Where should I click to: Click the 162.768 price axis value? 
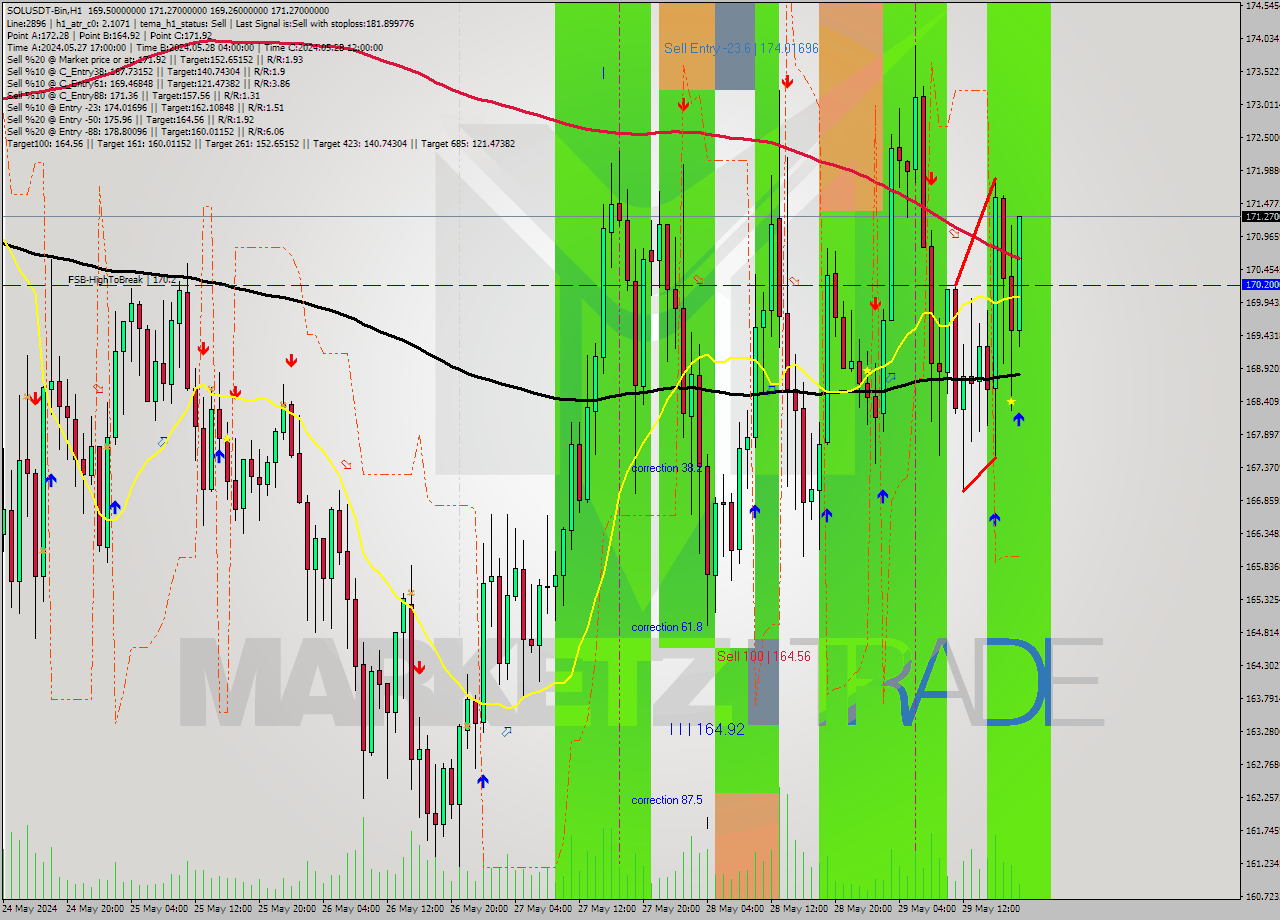pyautogui.click(x=1261, y=765)
